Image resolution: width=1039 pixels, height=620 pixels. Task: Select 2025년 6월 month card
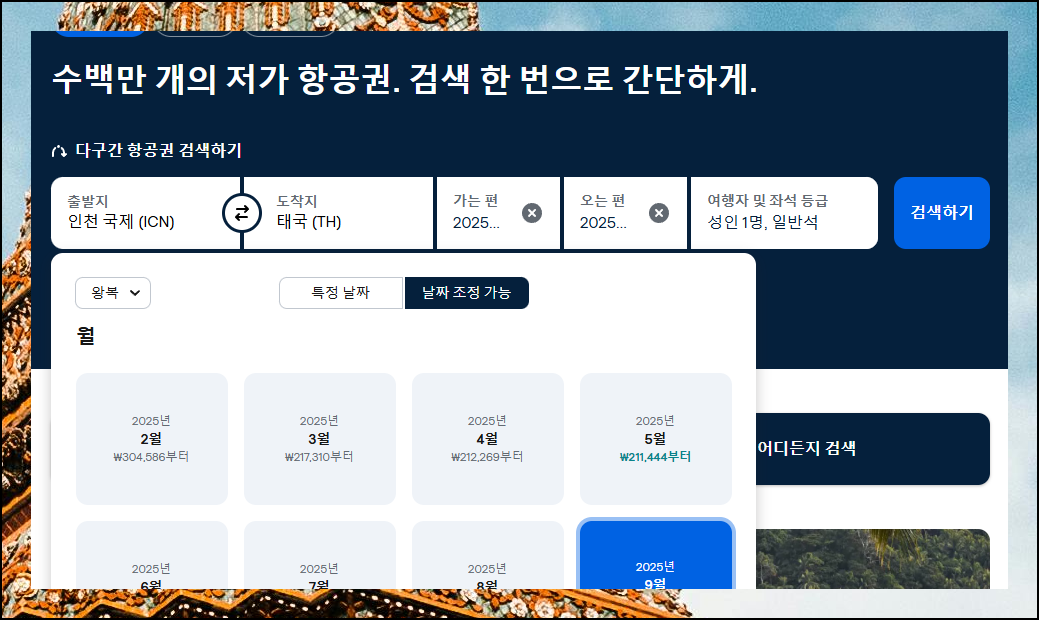152,555
